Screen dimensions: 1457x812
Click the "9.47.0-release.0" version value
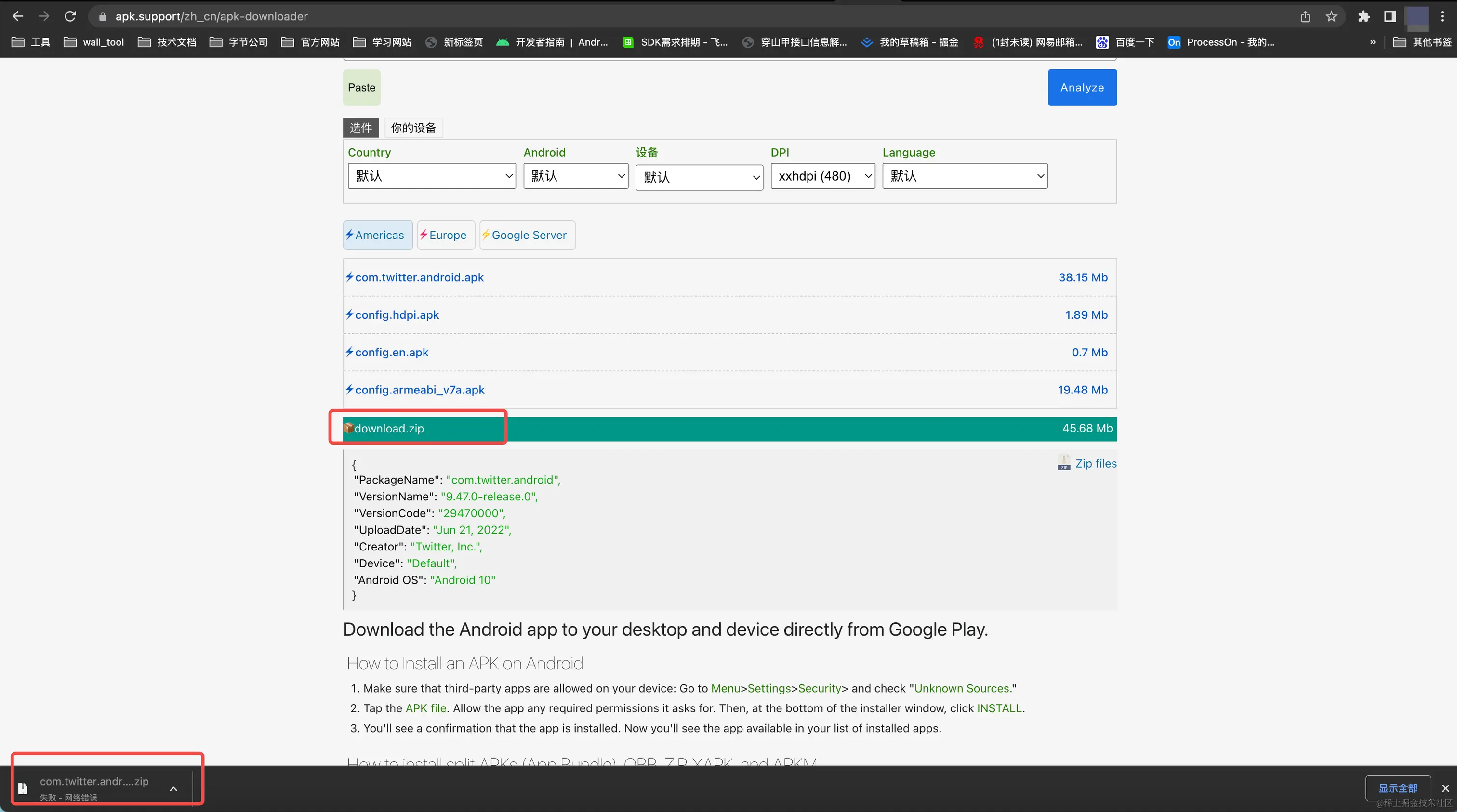[x=489, y=497]
